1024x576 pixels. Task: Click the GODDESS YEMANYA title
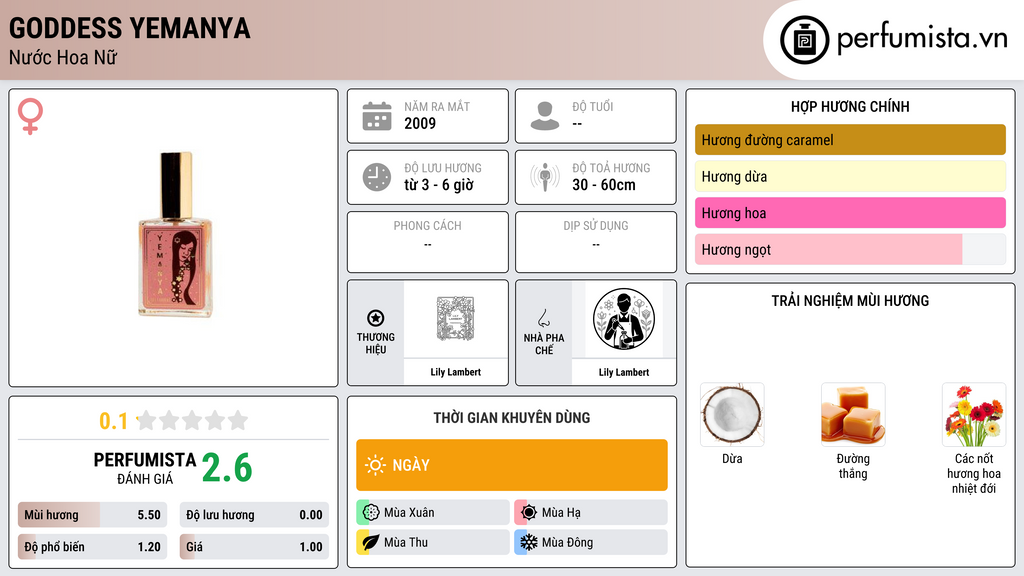pos(129,28)
